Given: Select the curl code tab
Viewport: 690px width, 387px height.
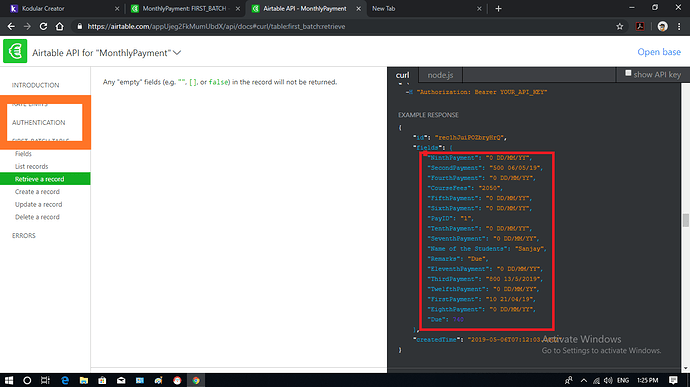Looking at the screenshot, I should tap(402, 75).
